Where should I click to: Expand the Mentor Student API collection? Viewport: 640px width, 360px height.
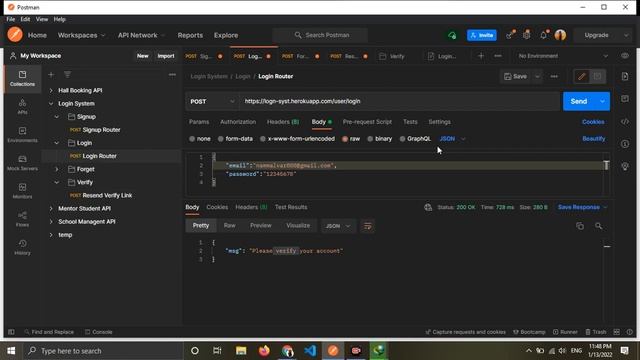[x=51, y=209]
